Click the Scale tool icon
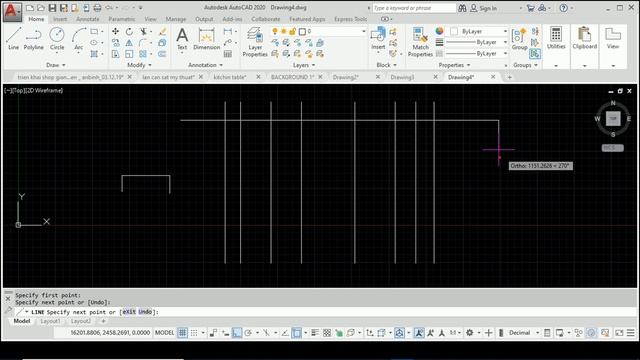This screenshot has height=360, width=640. pos(129,54)
